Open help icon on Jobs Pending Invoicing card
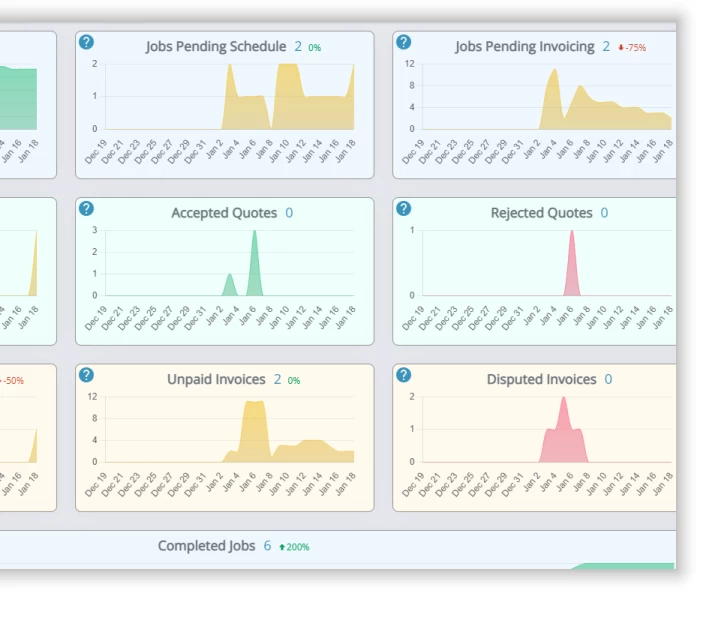Screen dimensions: 710x637 pyautogui.click(x=403, y=42)
